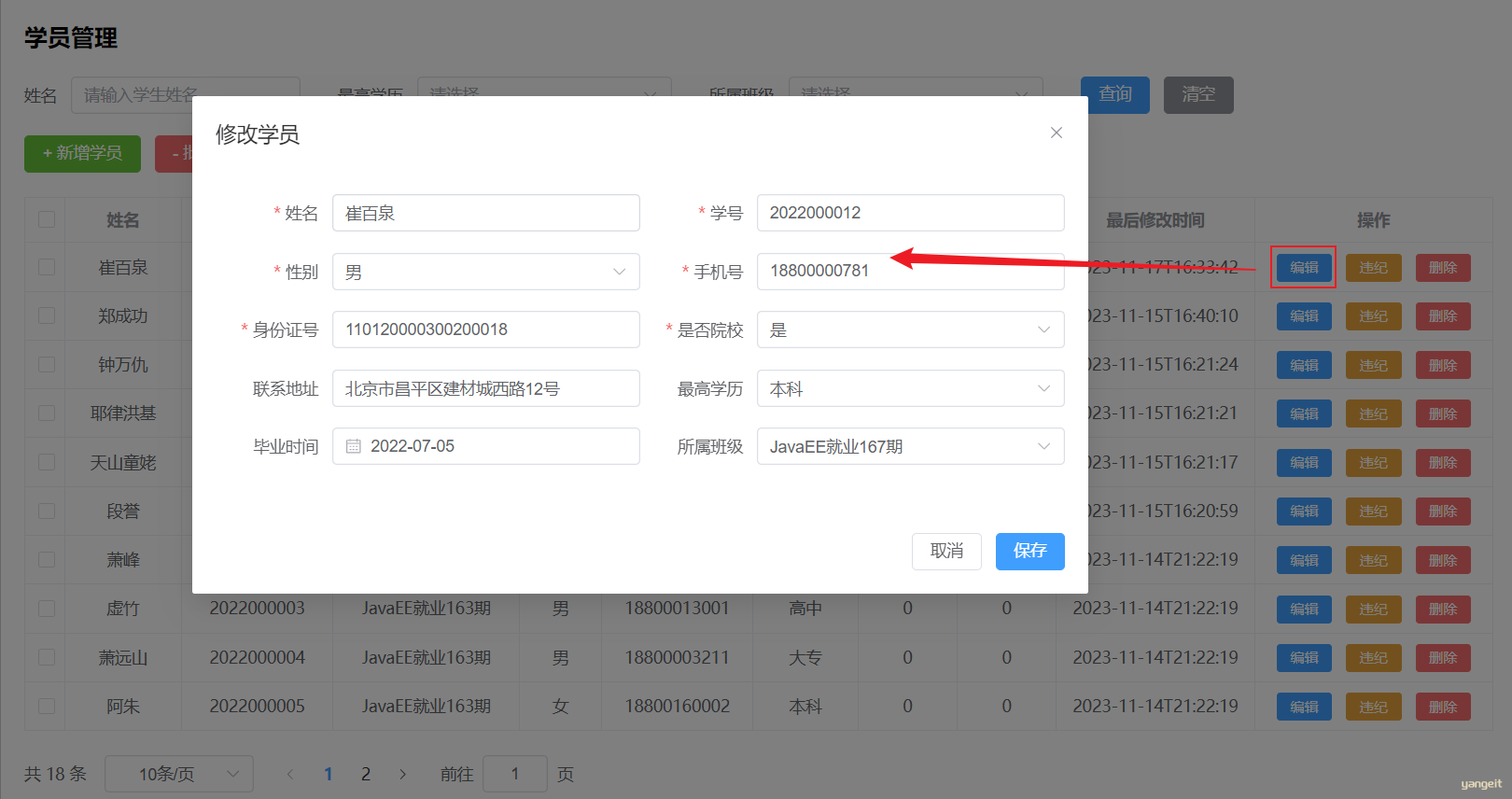Toggle the select-all checkbox in table header
The image size is (1512, 799).
point(47,219)
